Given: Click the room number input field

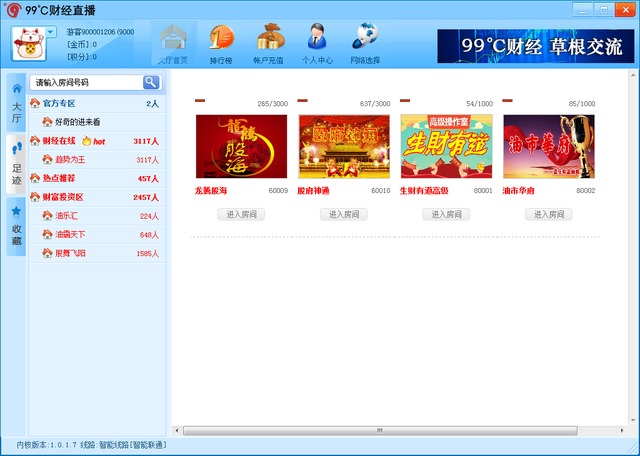Looking at the screenshot, I should 85,82.
